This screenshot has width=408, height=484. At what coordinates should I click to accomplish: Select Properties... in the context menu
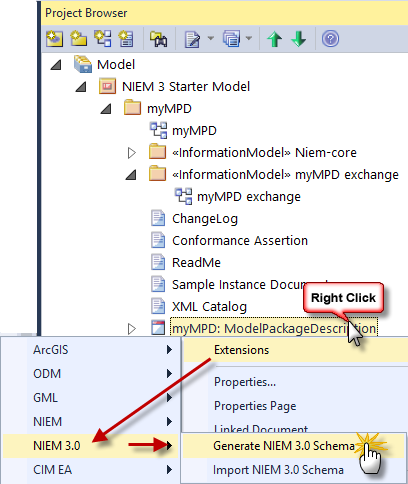[245, 382]
